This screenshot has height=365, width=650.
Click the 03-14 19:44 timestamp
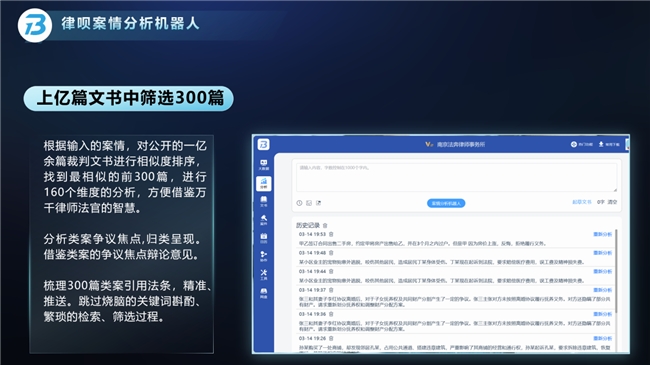point(313,271)
